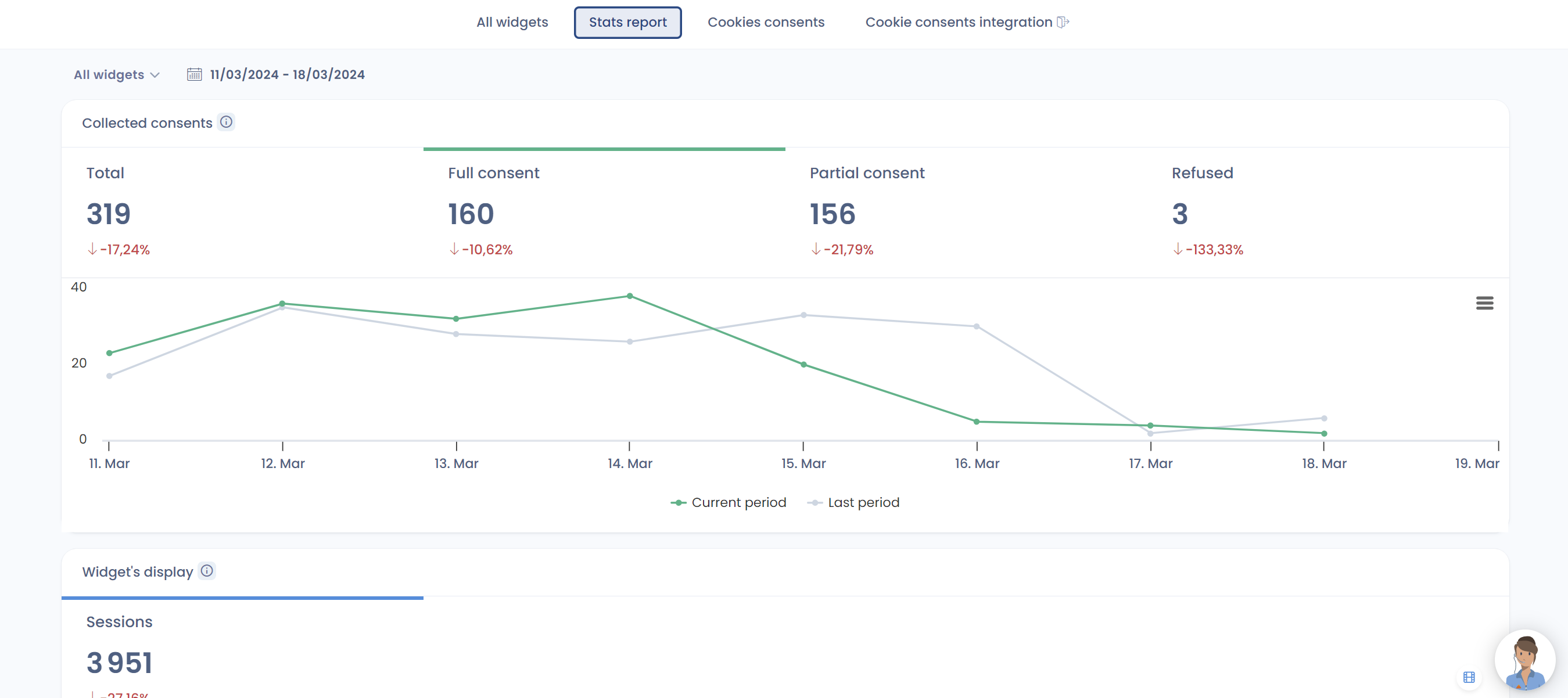
Task: Click external link icon after Cookie consents integration
Action: pyautogui.click(x=1063, y=22)
